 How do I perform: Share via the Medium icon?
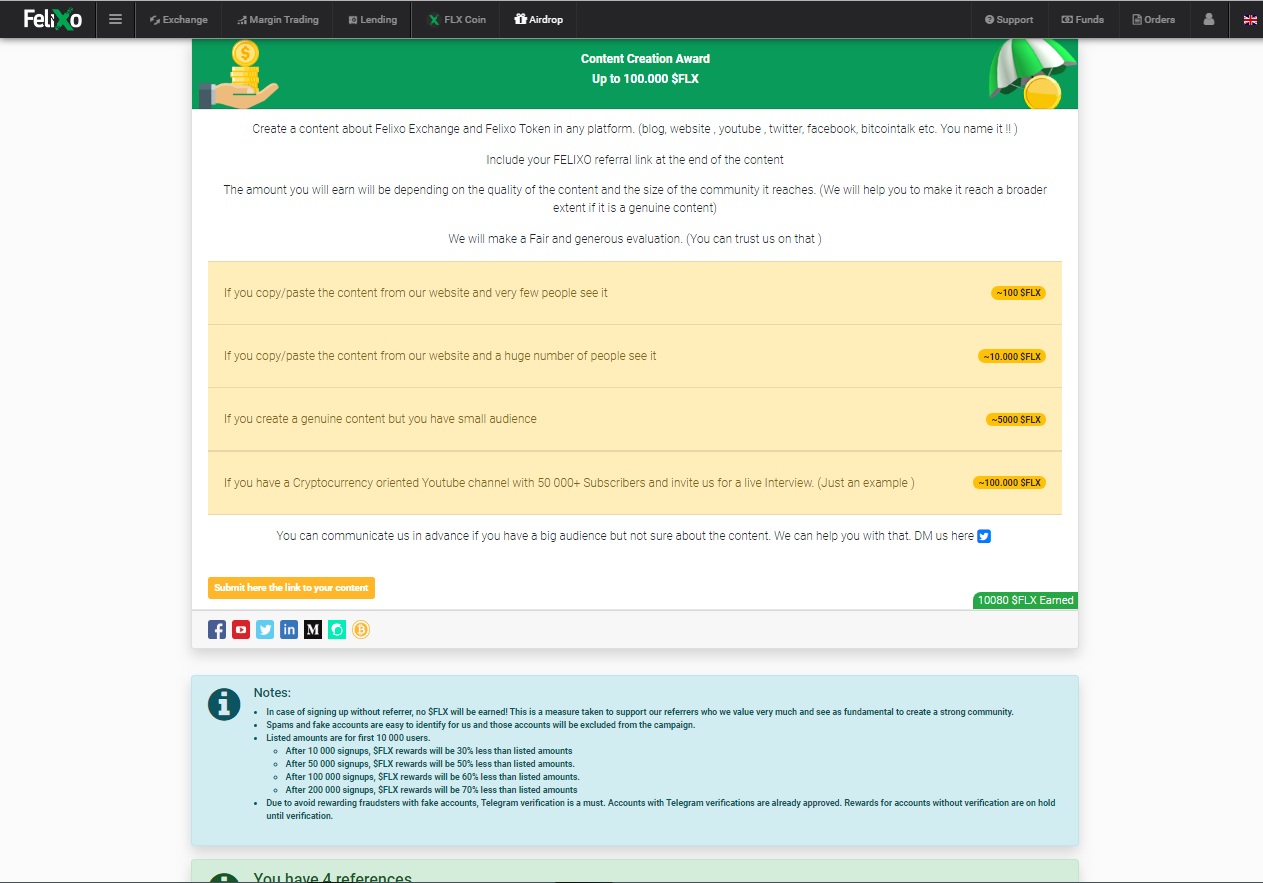point(313,629)
